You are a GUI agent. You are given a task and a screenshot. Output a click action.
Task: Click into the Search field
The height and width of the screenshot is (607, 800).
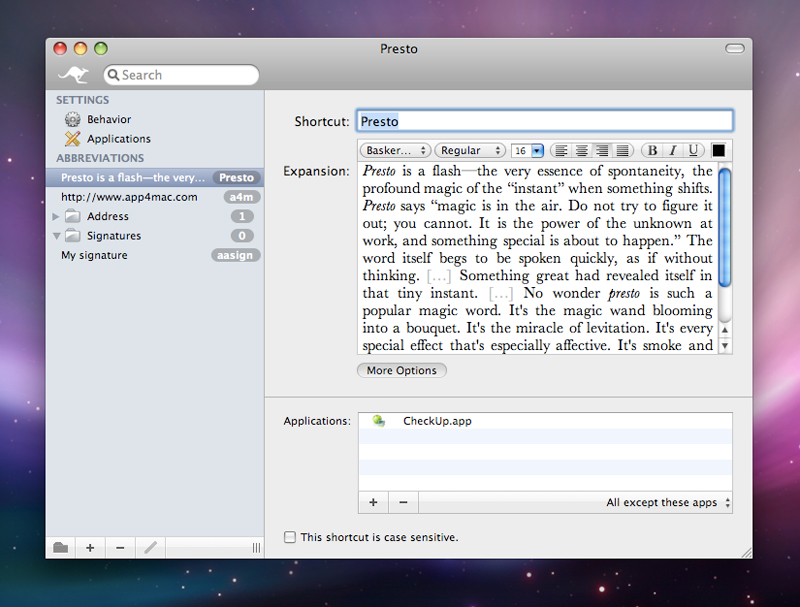click(x=181, y=75)
